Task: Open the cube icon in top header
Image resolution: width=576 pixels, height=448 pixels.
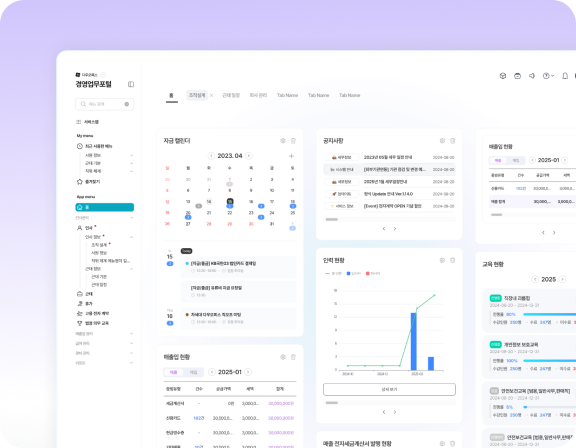Action: pos(503,76)
